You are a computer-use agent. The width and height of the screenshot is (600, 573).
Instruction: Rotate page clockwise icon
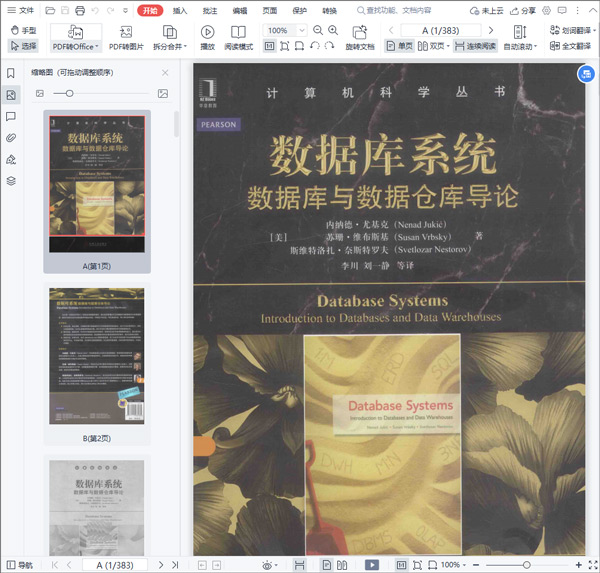coord(329,46)
